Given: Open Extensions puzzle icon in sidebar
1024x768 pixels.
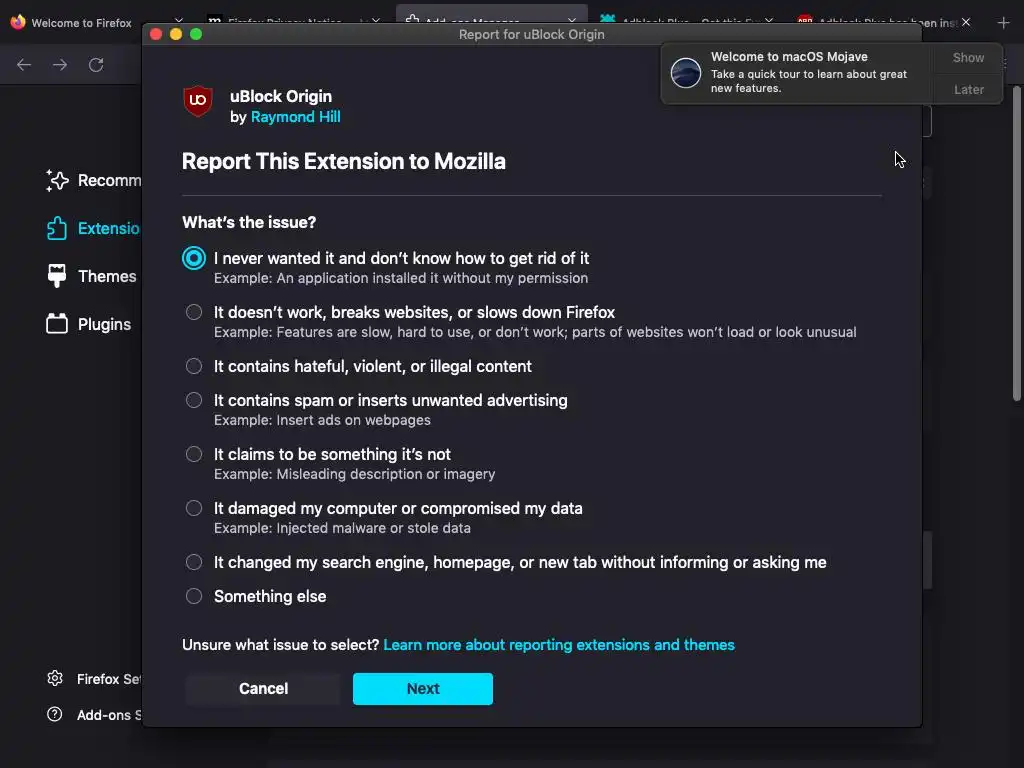Looking at the screenshot, I should (x=57, y=229).
